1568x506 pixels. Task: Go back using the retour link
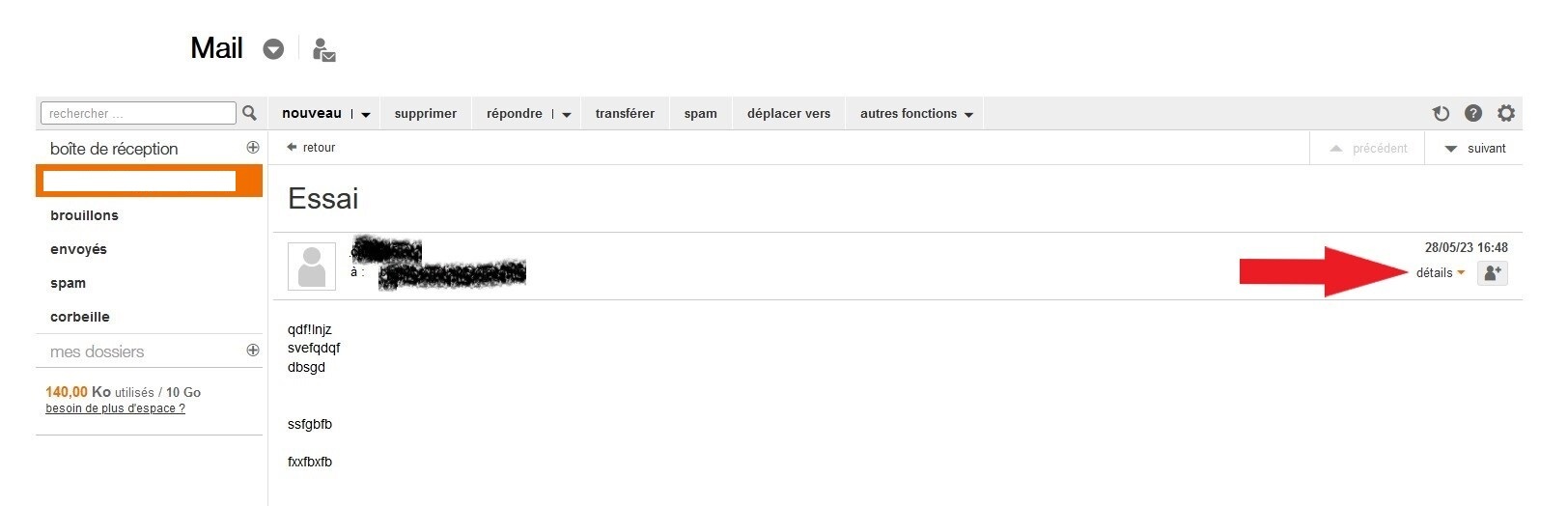tap(311, 148)
